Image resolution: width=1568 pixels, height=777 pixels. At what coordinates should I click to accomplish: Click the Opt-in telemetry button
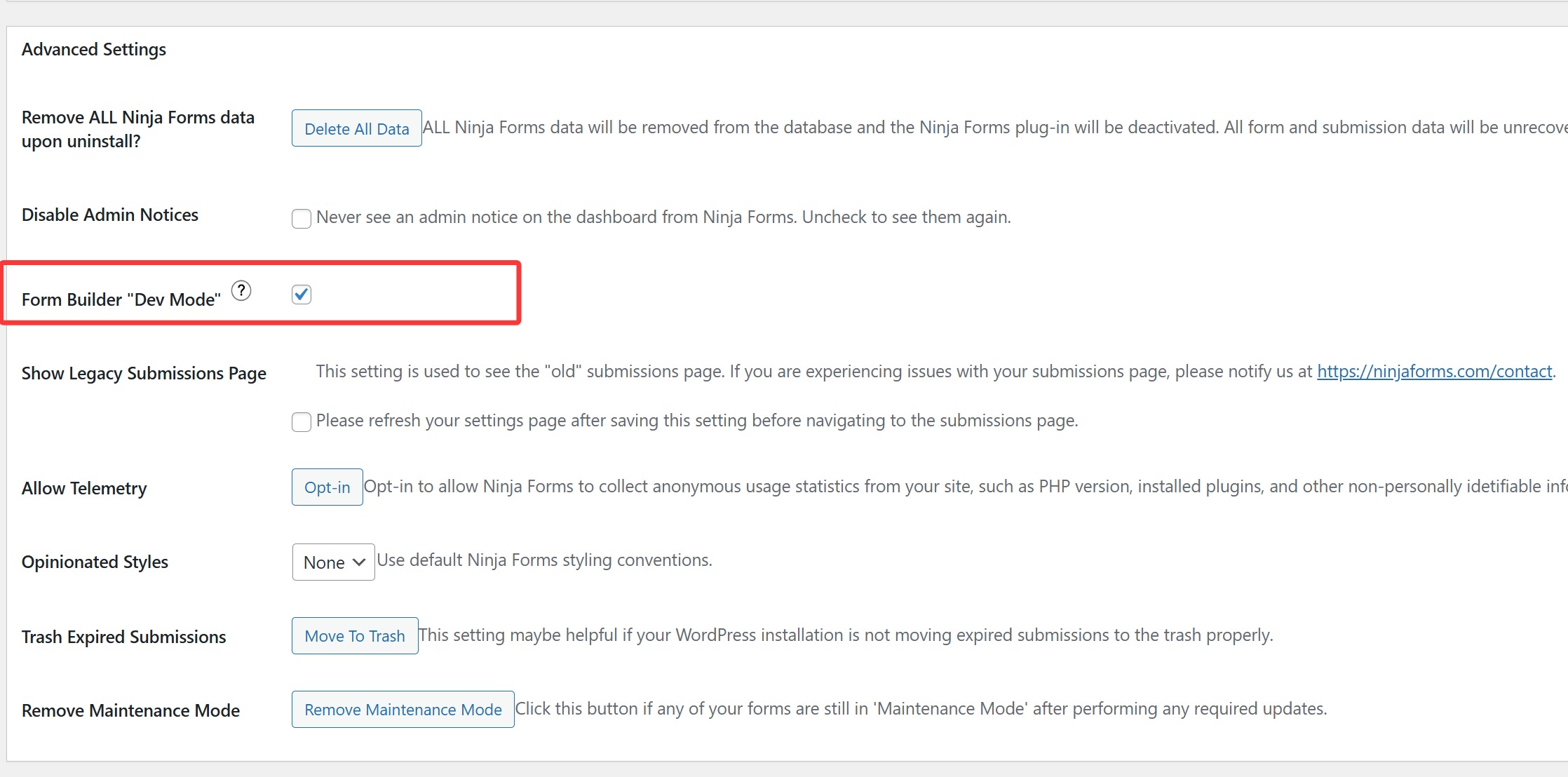(x=327, y=487)
